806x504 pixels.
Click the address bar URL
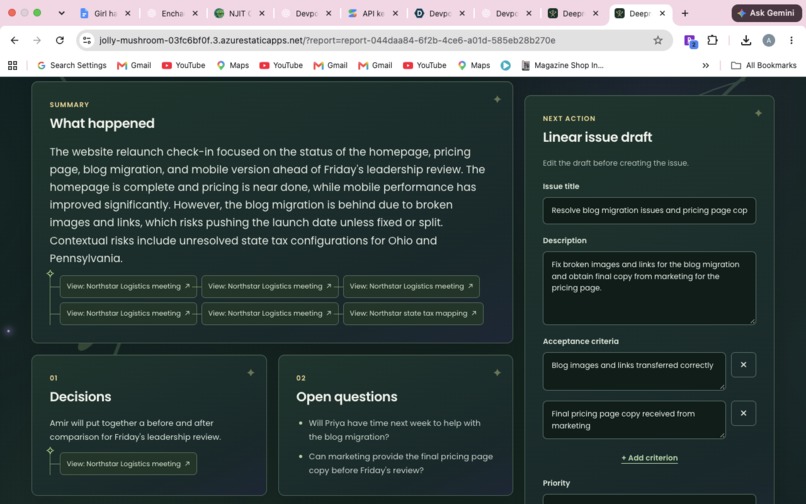pyautogui.click(x=327, y=40)
